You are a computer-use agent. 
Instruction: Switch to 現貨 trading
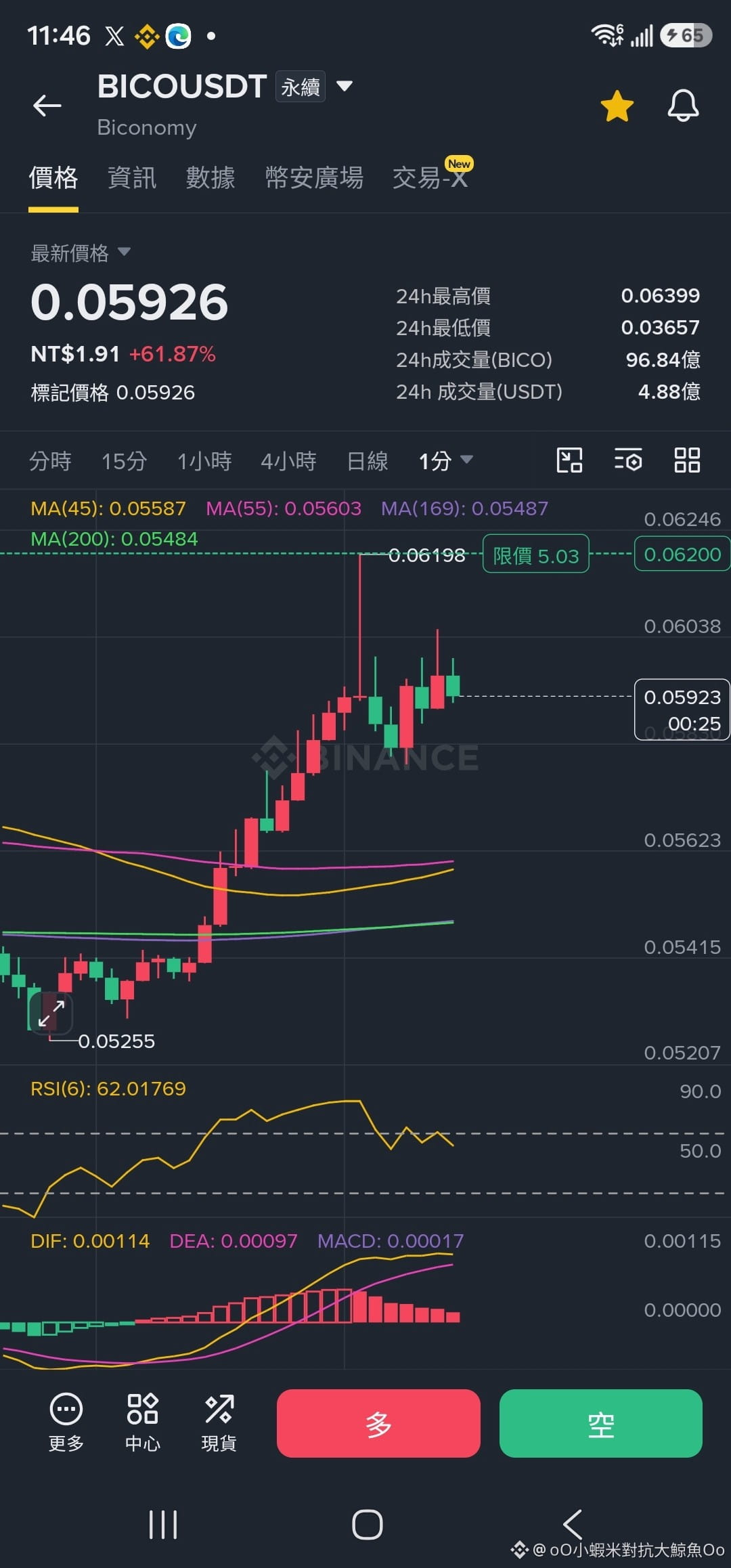pyautogui.click(x=219, y=1423)
